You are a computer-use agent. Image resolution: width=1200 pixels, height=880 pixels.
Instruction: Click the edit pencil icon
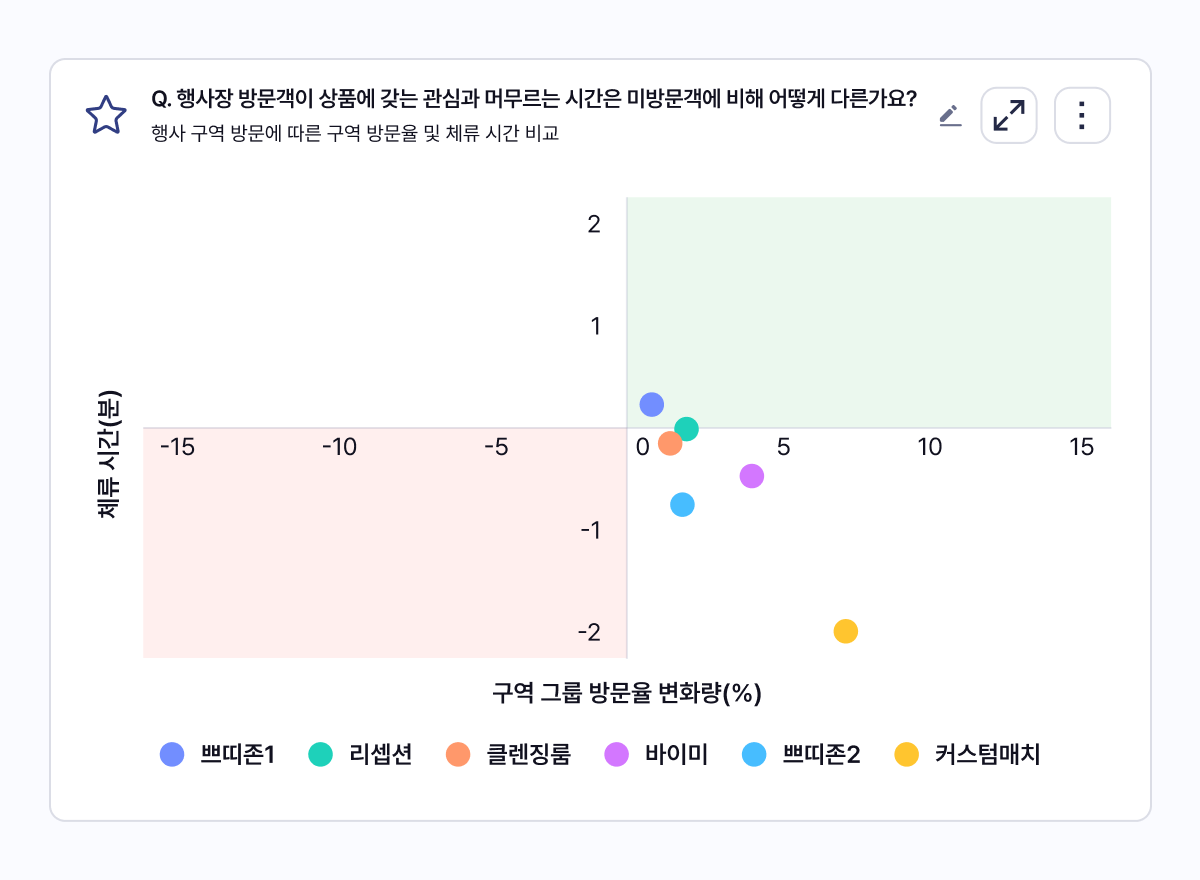pos(948,115)
